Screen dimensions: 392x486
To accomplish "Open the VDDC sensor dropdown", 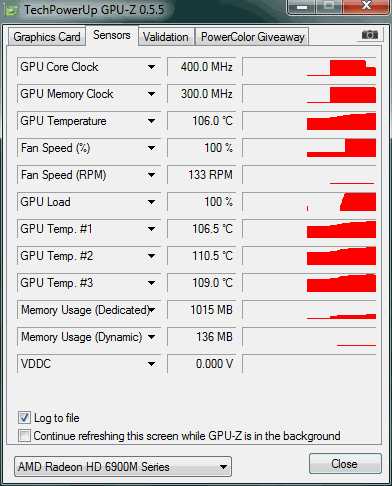I will 151,364.
